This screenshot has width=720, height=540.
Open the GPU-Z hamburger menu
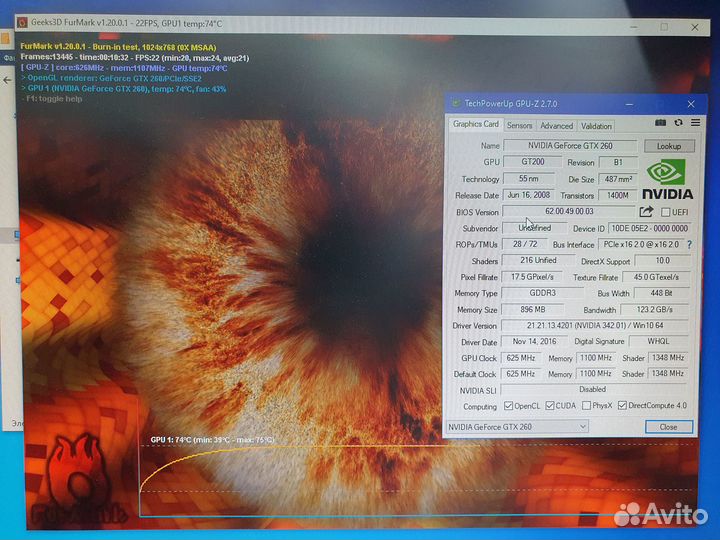[695, 123]
